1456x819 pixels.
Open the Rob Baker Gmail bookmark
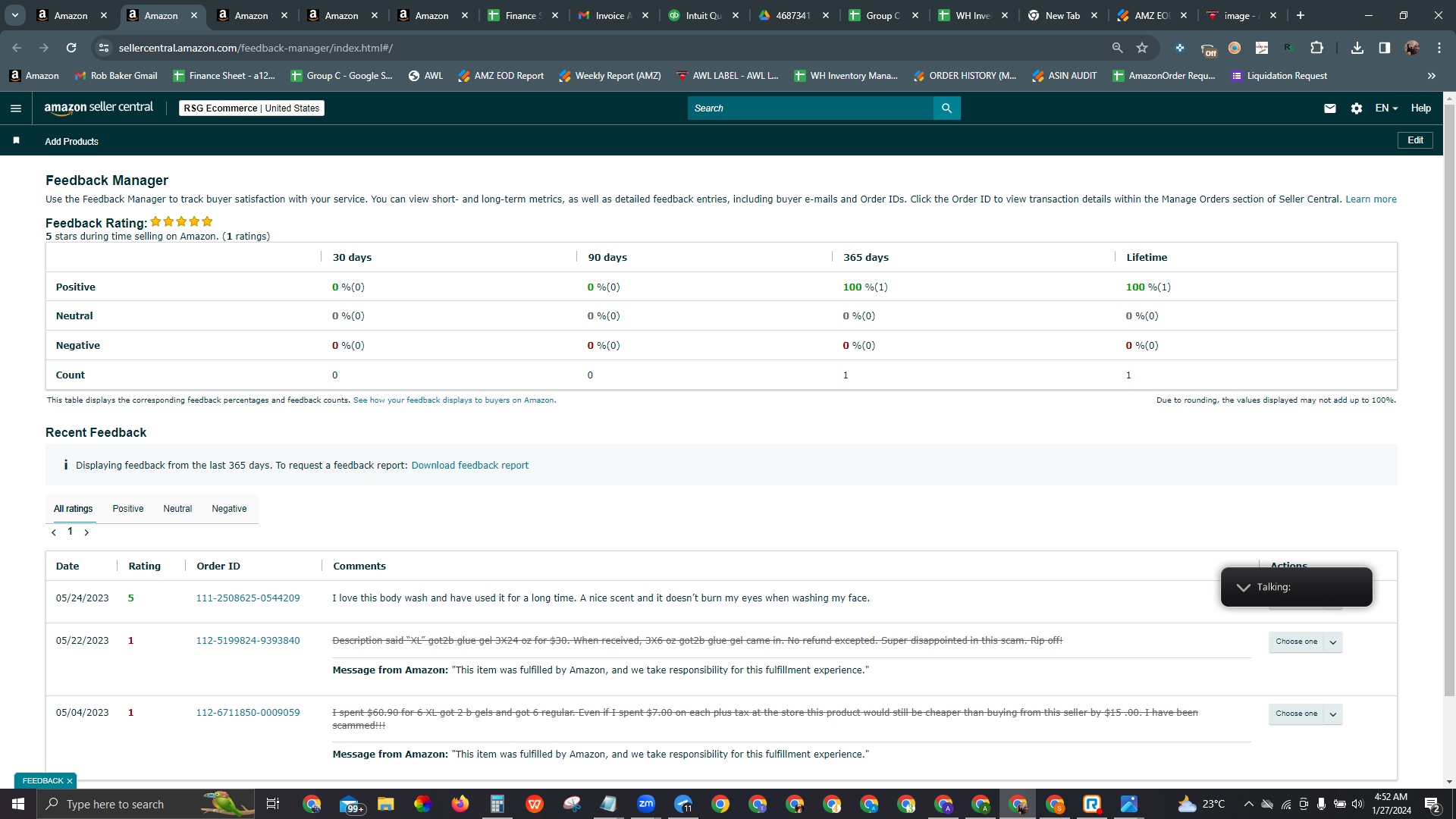coord(116,76)
